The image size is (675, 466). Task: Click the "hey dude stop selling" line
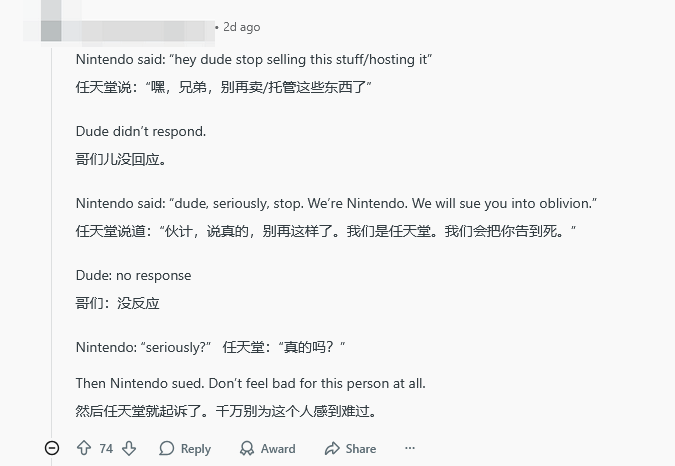point(254,59)
